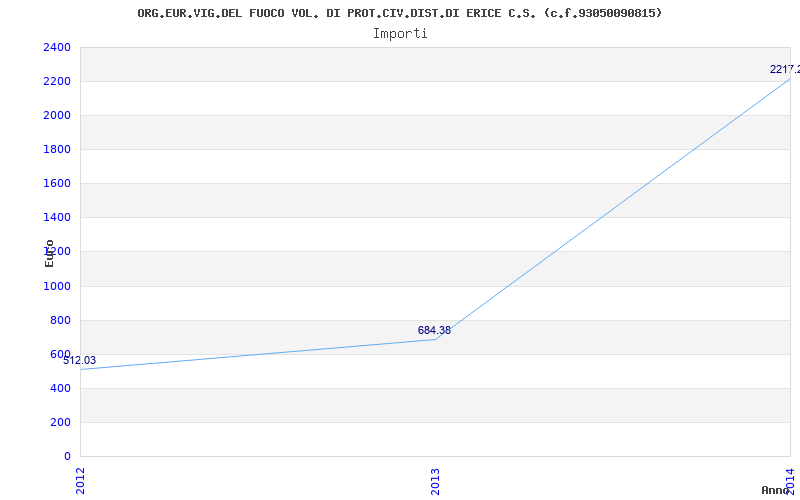This screenshot has width=800, height=500.
Task: Click the Importi subtitle
Action: tap(400, 34)
